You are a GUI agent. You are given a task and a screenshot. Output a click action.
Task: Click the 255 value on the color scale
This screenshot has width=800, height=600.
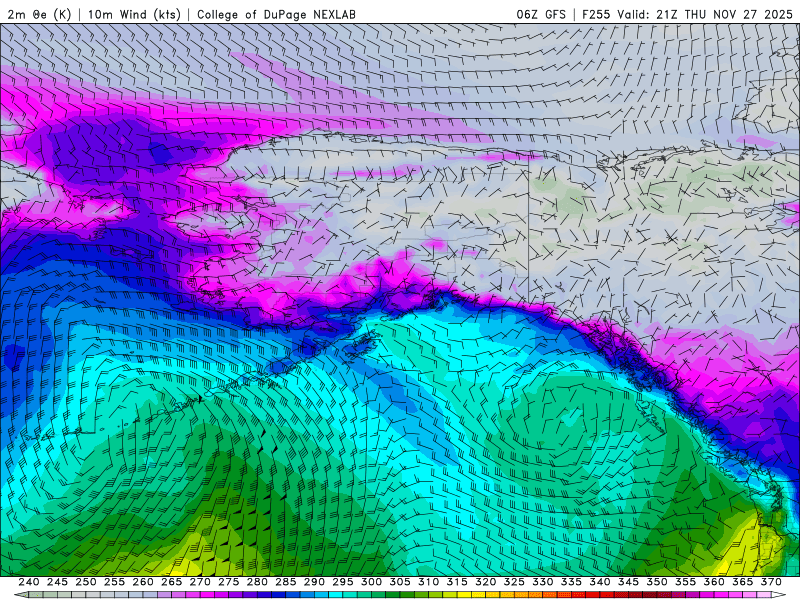pos(114,582)
